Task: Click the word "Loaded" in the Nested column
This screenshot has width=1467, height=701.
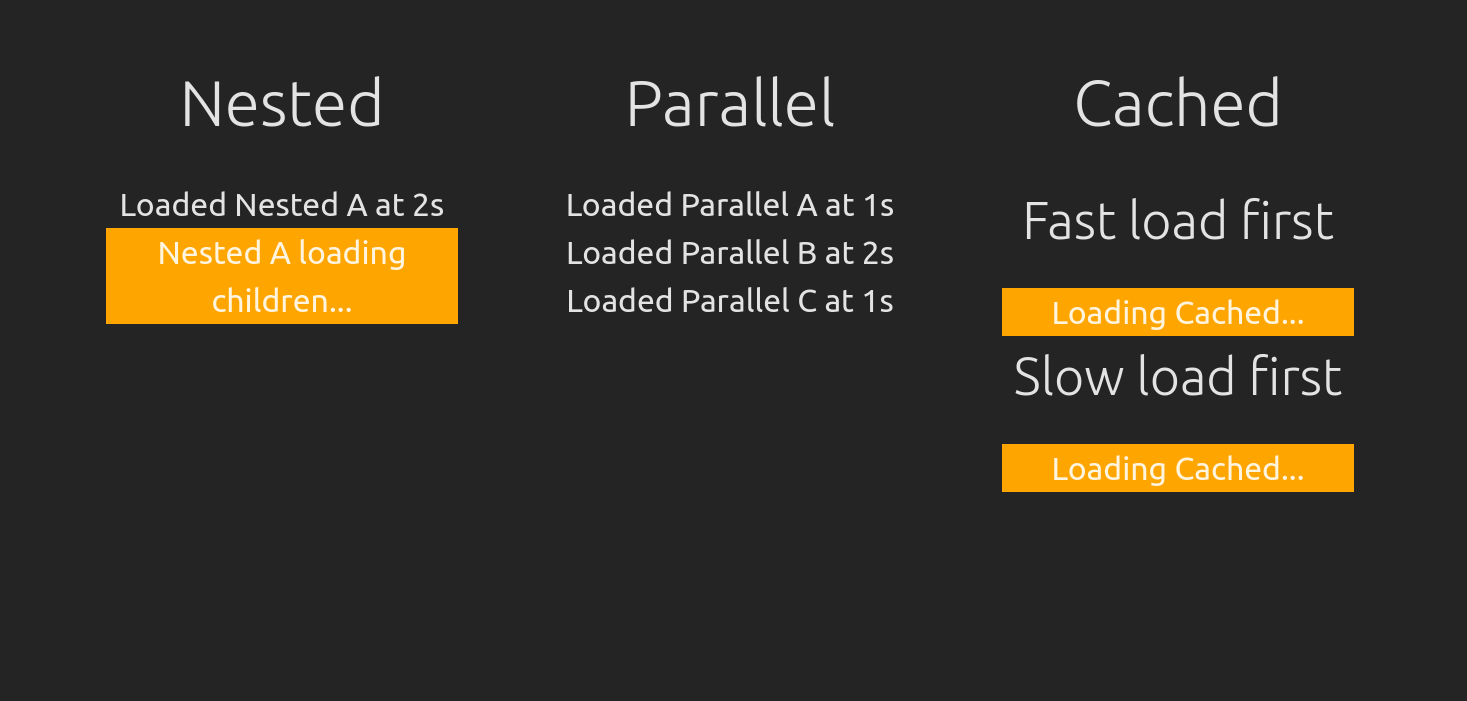Action: (173, 205)
